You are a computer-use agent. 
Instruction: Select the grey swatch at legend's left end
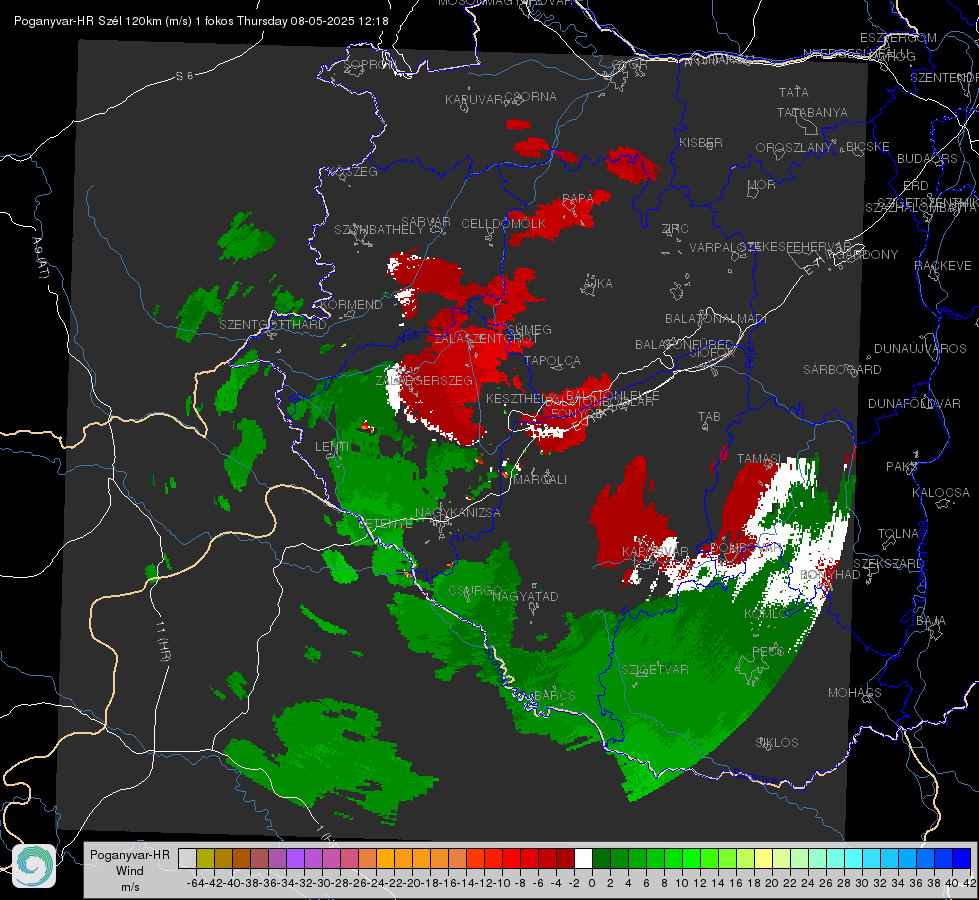[x=187, y=858]
